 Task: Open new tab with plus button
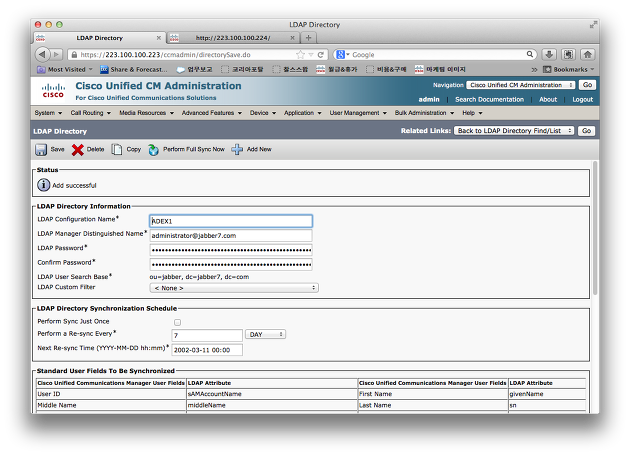[x=309, y=38]
